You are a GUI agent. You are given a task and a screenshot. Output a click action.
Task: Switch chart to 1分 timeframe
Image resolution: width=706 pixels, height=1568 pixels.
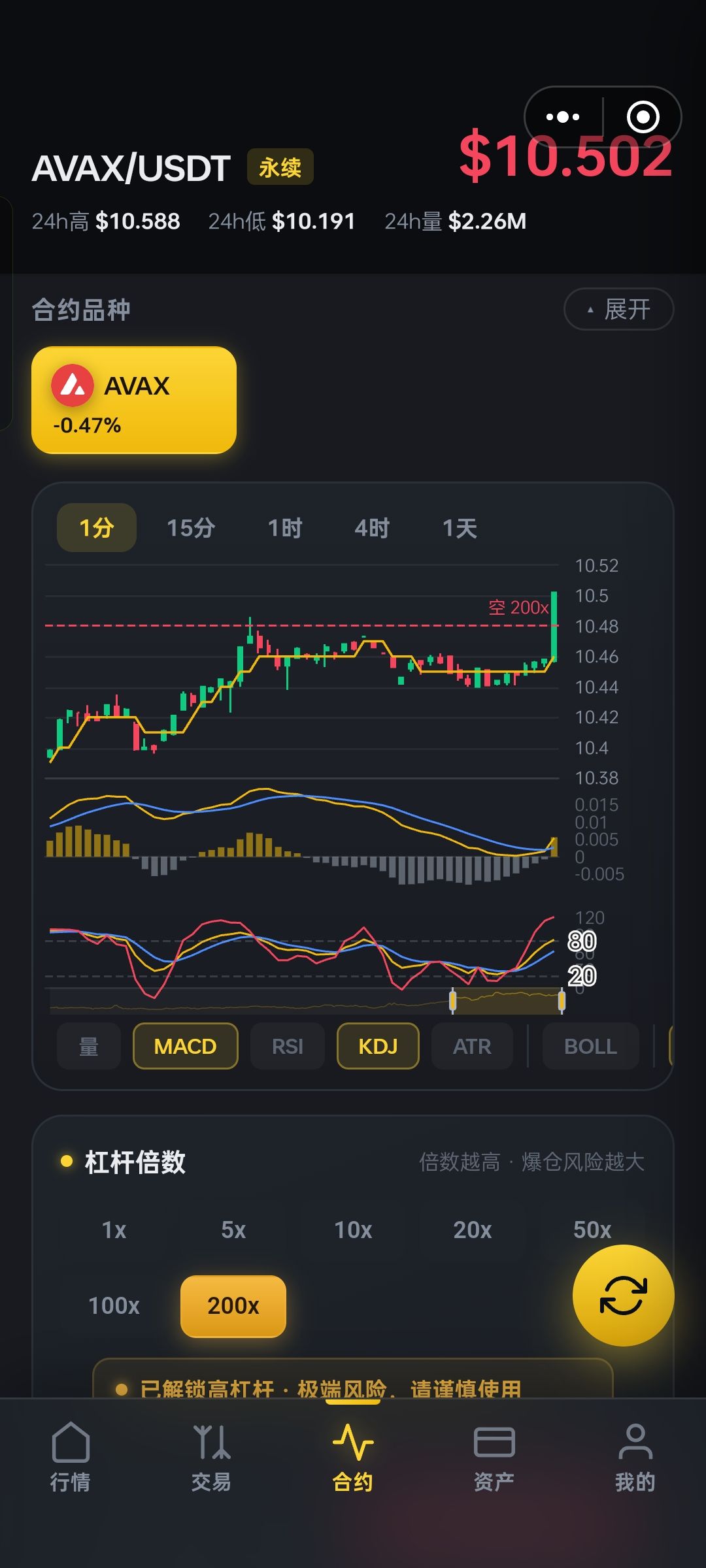pyautogui.click(x=97, y=527)
